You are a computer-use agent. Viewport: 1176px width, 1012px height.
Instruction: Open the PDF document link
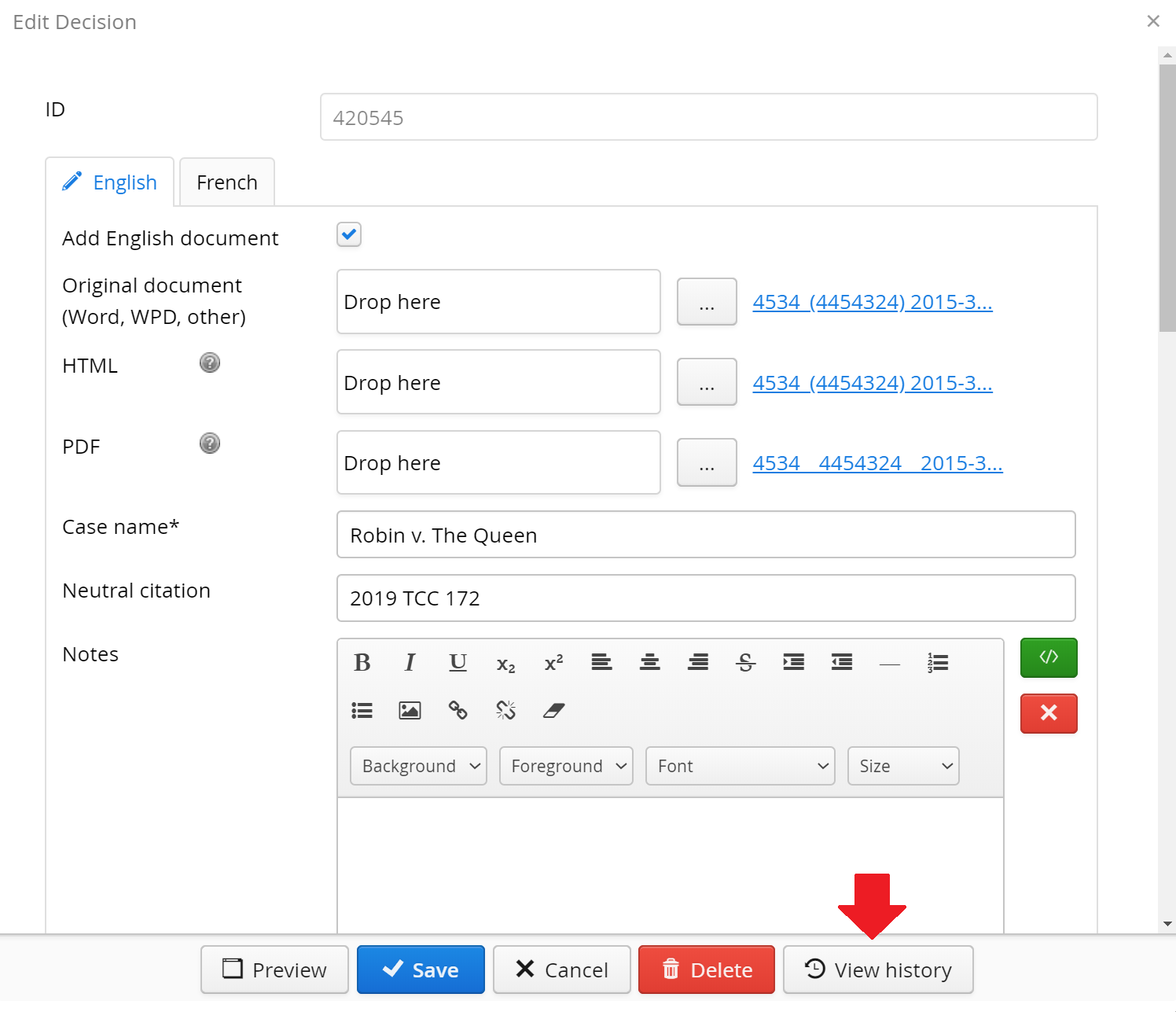point(877,463)
